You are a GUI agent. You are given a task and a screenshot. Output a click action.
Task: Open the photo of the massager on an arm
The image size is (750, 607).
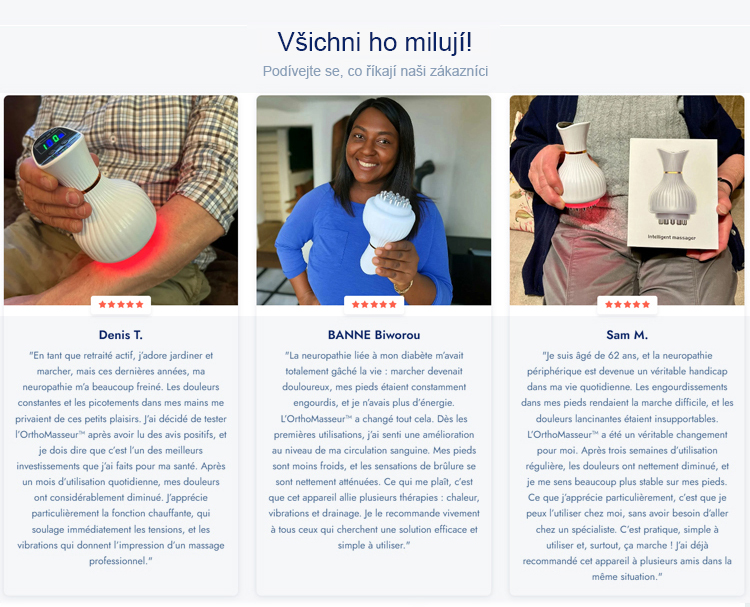point(121,200)
